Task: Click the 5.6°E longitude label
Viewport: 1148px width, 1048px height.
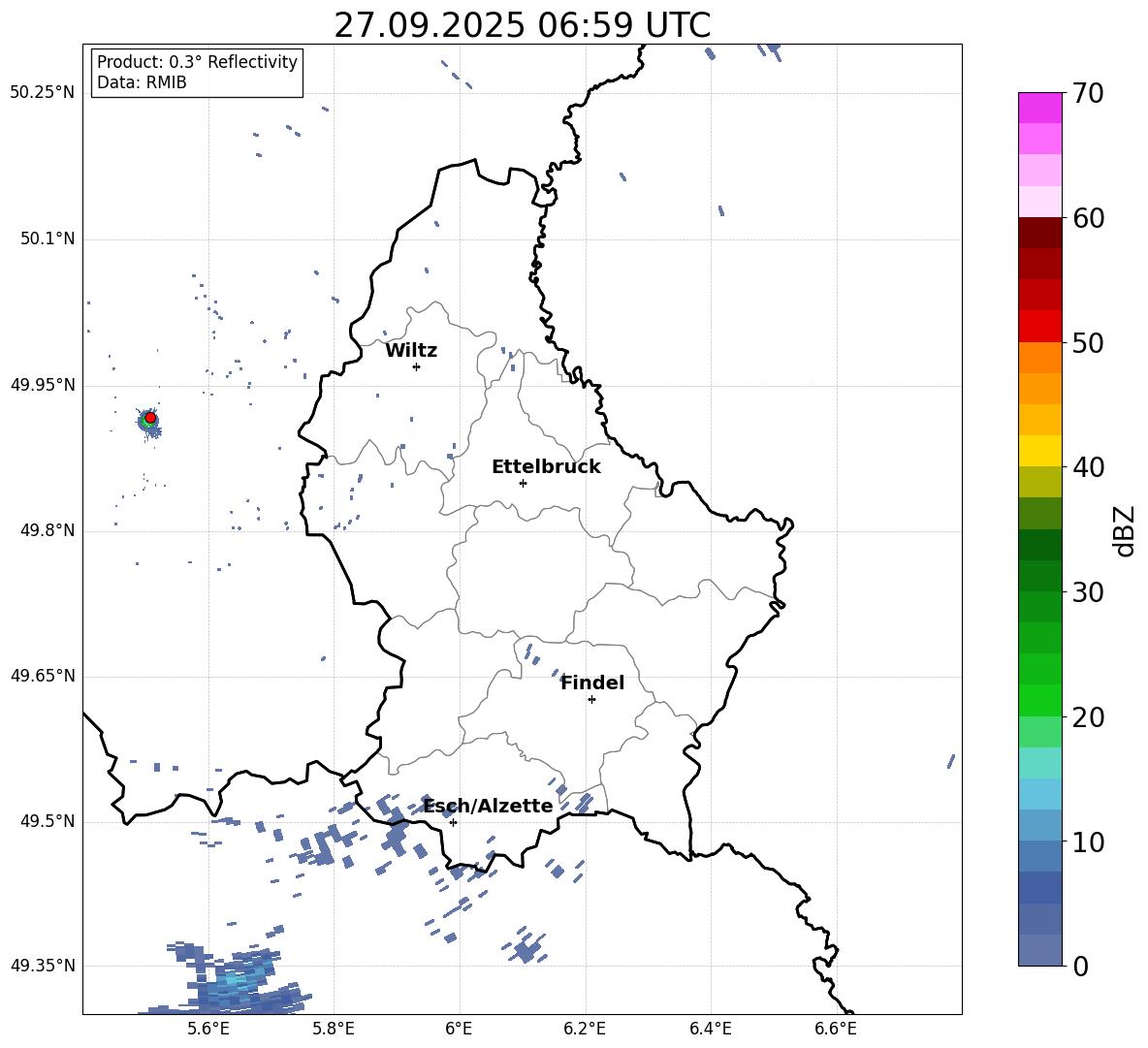Action: (x=208, y=1029)
